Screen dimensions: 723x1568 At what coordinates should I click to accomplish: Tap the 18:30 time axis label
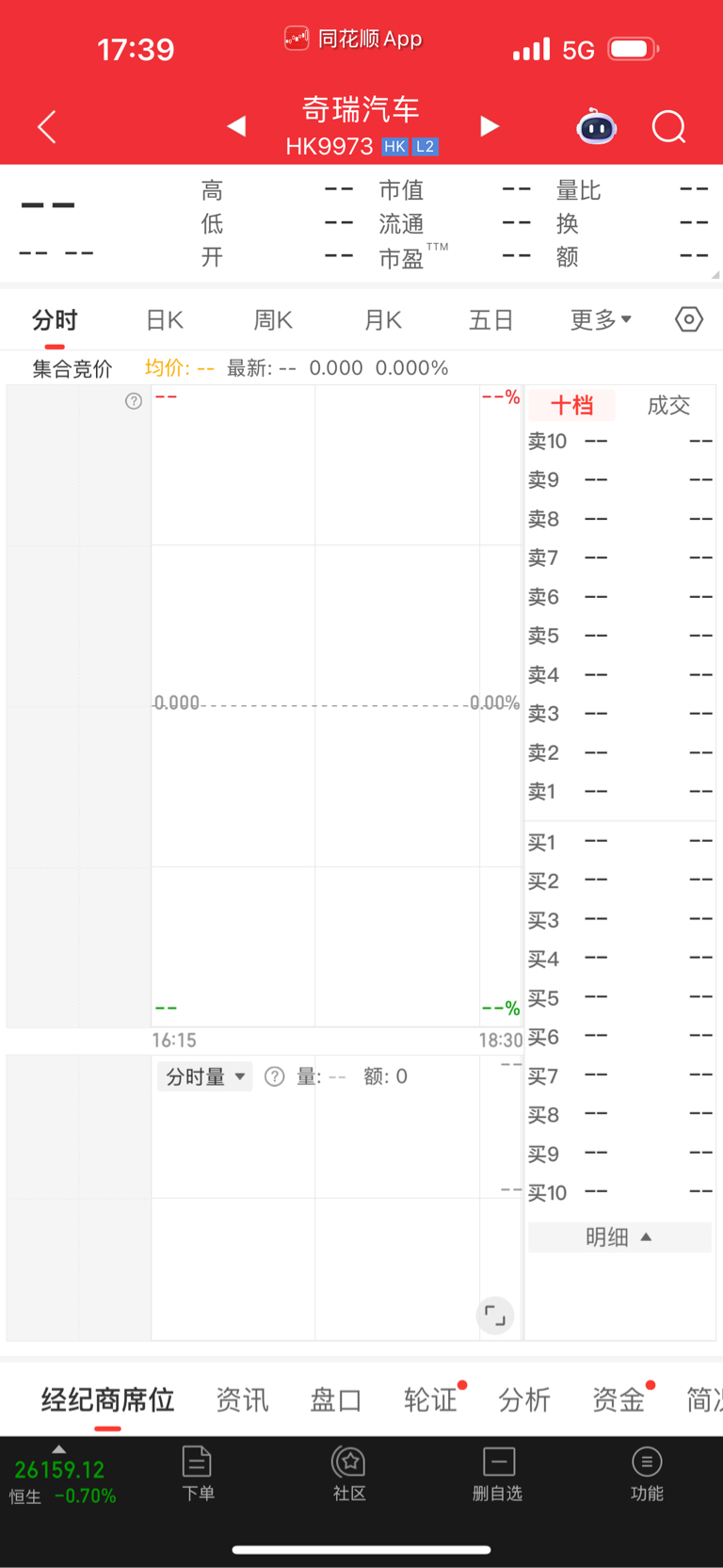pos(500,1040)
